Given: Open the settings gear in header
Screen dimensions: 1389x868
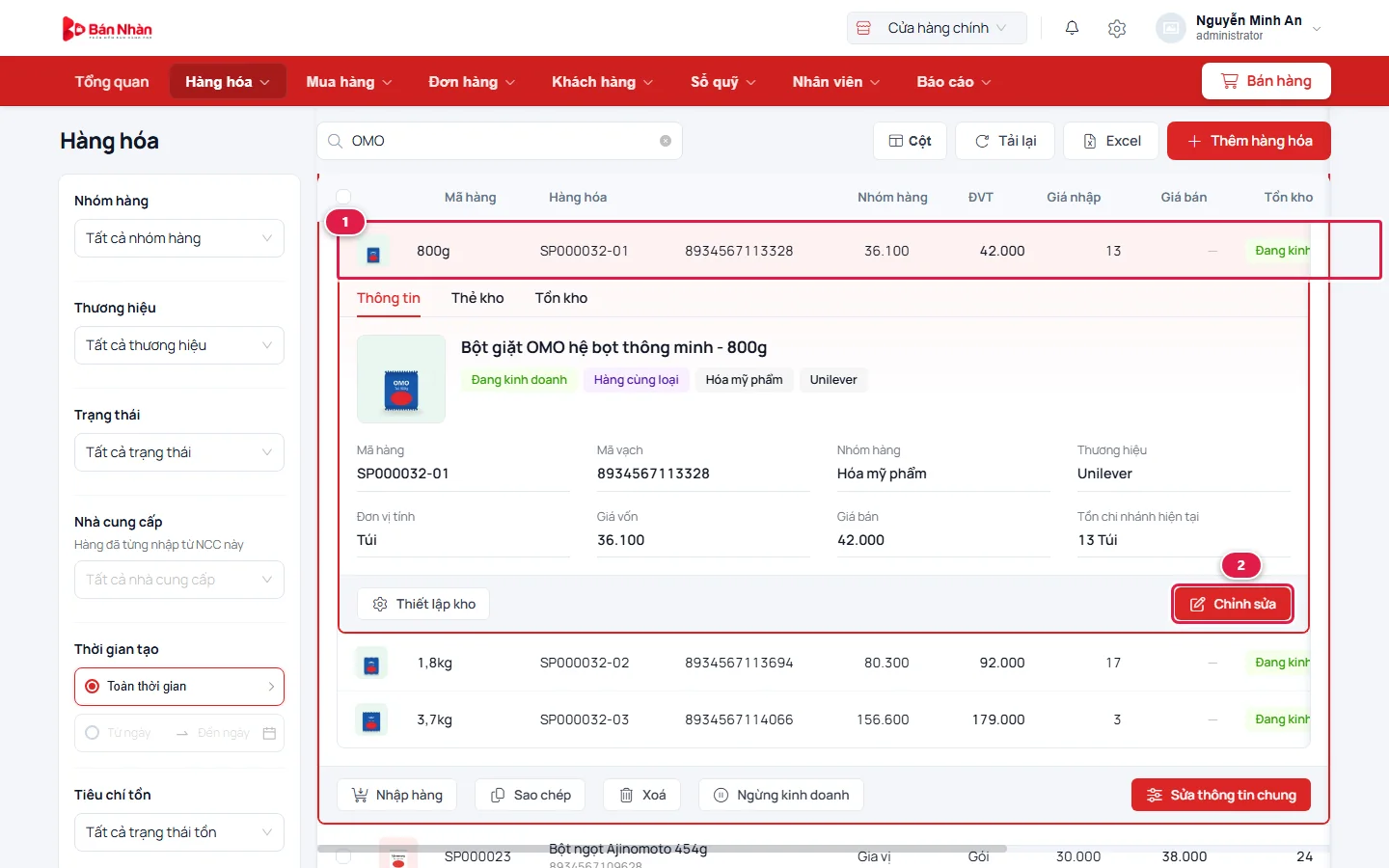Looking at the screenshot, I should tap(1117, 28).
